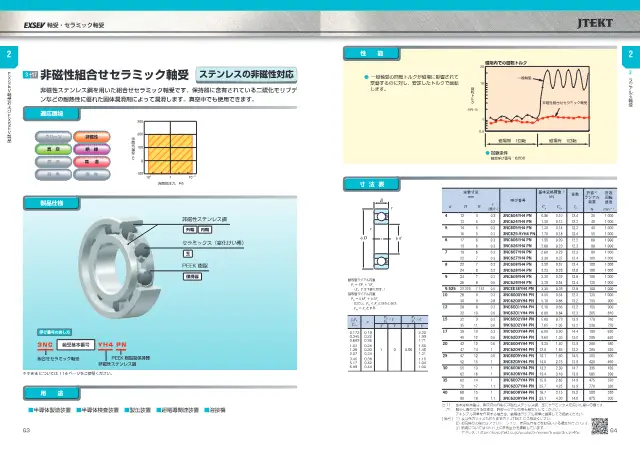This screenshot has height=452, width=640.
Task: Click the セラミックス（窒化けい素）label
Action: point(213,243)
